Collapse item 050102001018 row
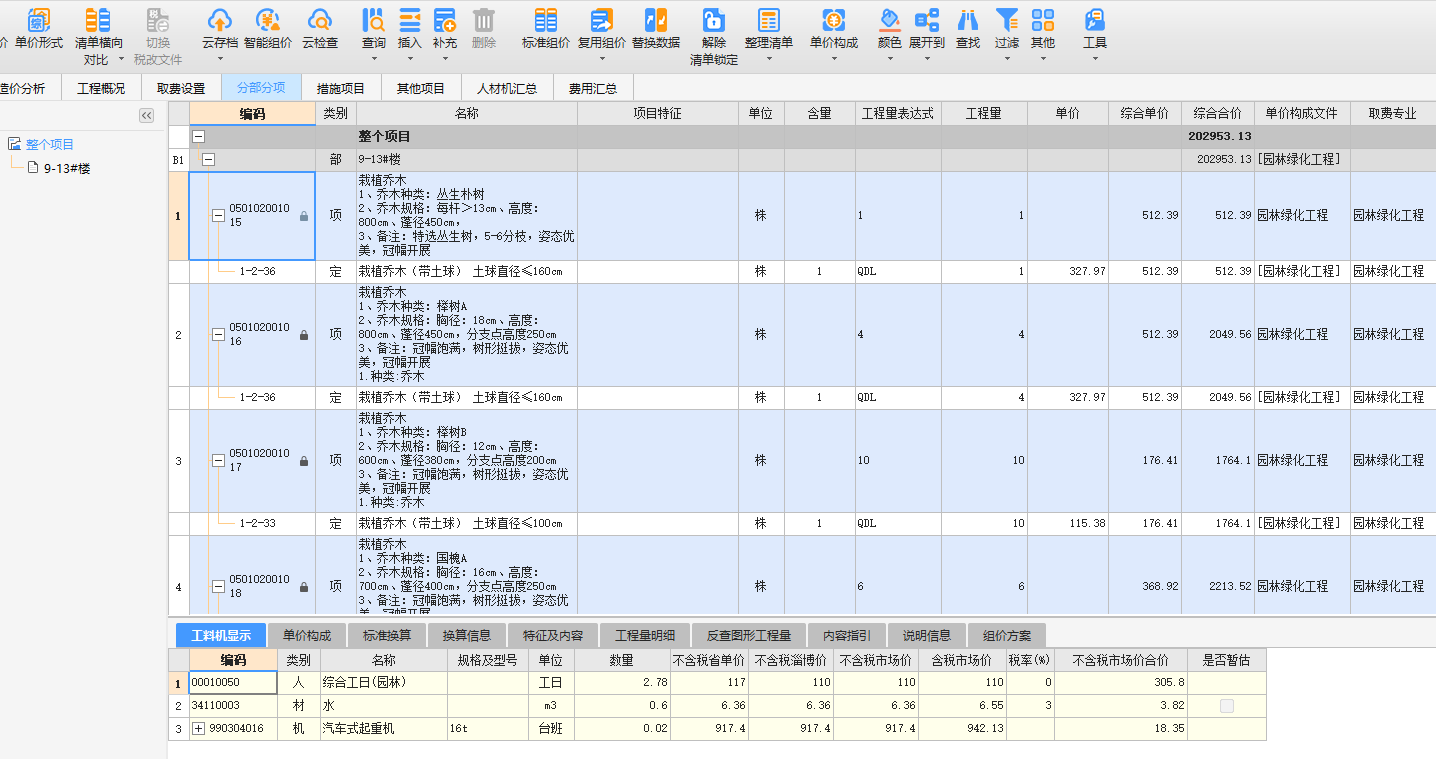1436x759 pixels. coord(218,586)
